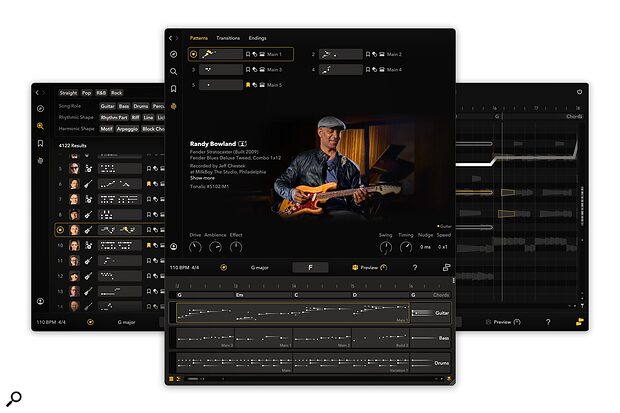This screenshot has height=413, width=620.
Task: Open the user account icon in center panel
Action: [174, 246]
